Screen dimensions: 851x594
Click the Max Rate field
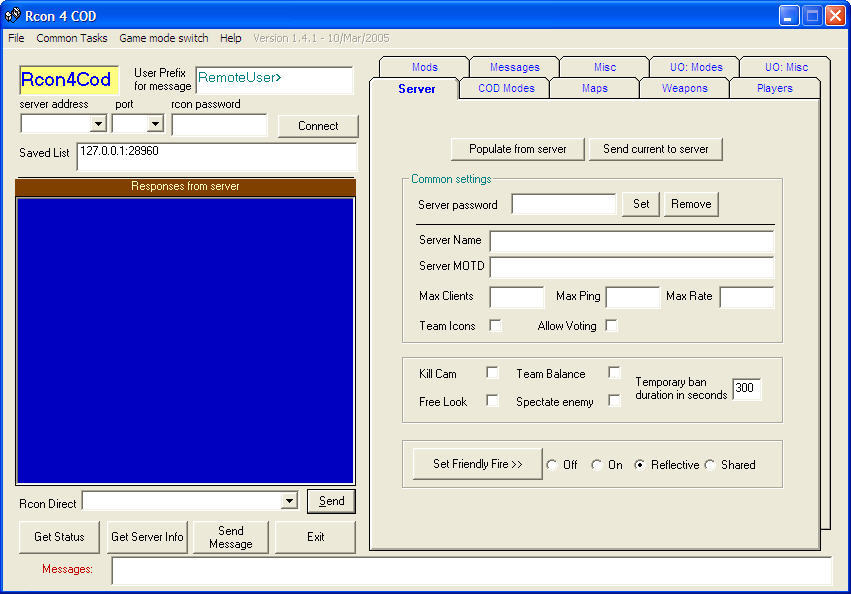(747, 297)
